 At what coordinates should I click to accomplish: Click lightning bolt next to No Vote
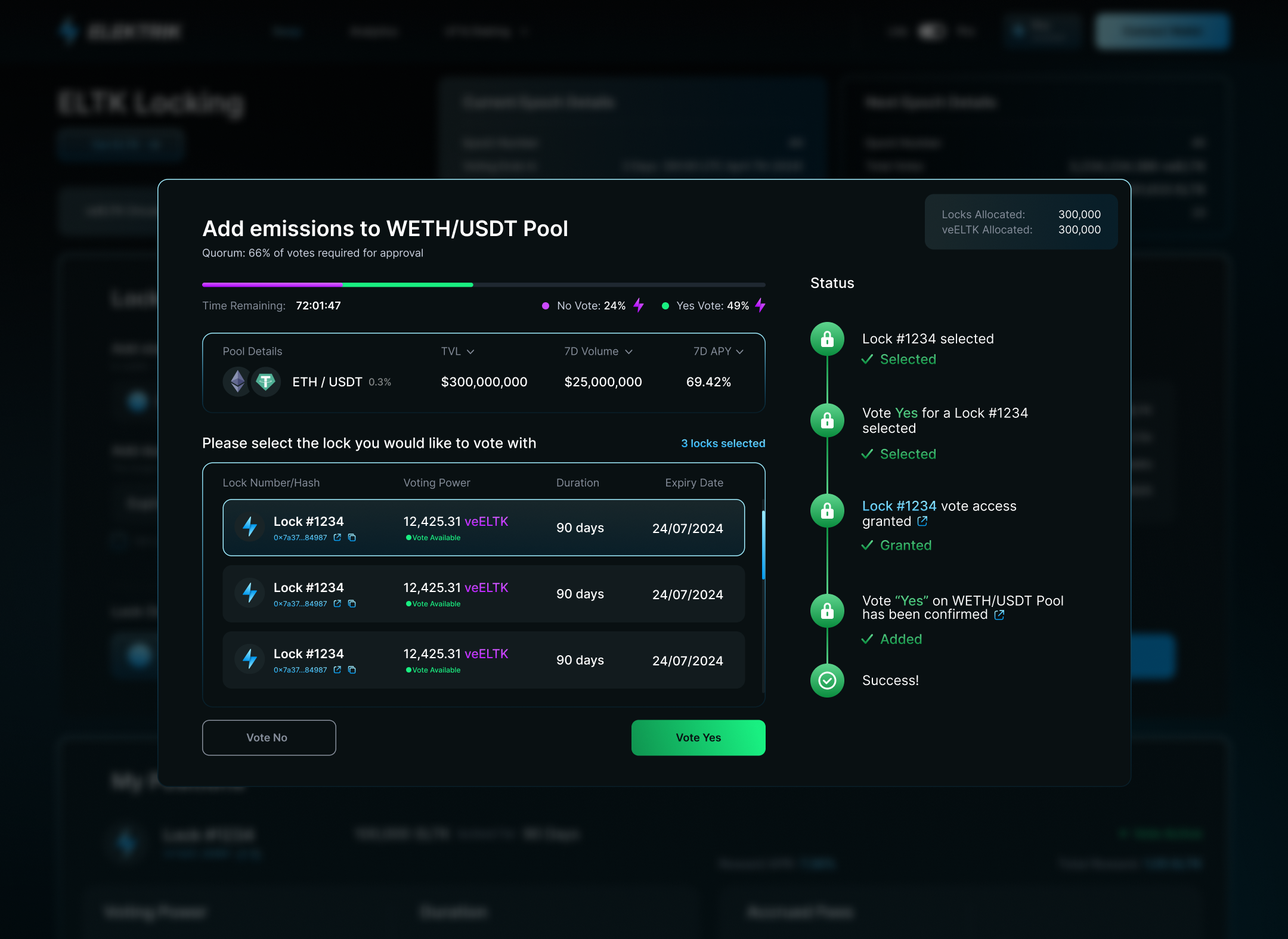(x=639, y=305)
